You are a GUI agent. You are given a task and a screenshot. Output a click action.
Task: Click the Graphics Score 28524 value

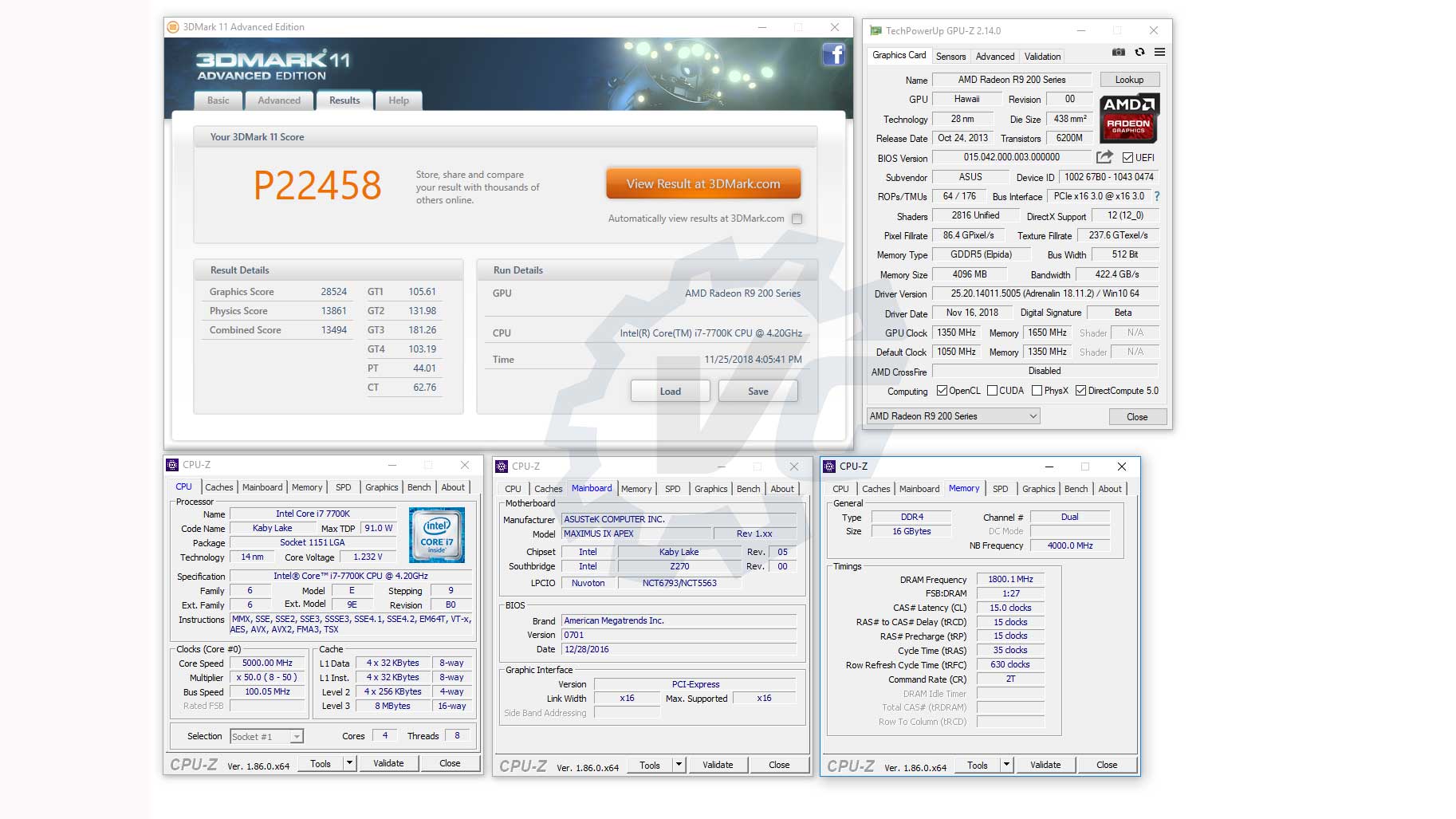[334, 292]
